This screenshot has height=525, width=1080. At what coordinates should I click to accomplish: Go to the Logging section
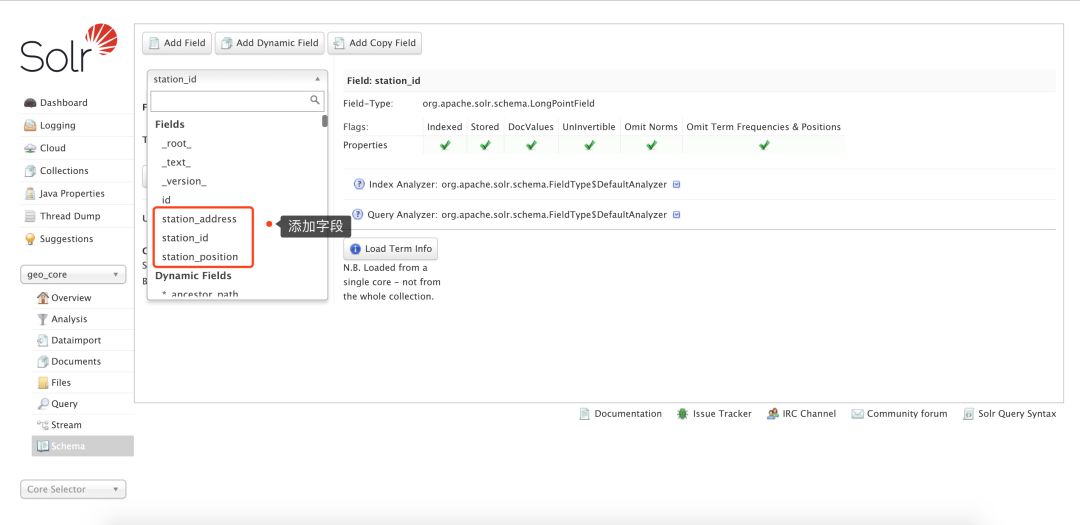[58, 125]
